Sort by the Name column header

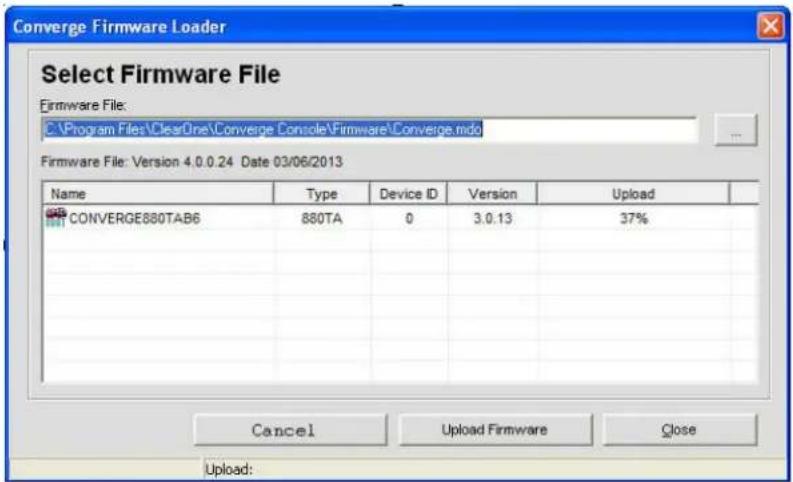pyautogui.click(x=158, y=193)
